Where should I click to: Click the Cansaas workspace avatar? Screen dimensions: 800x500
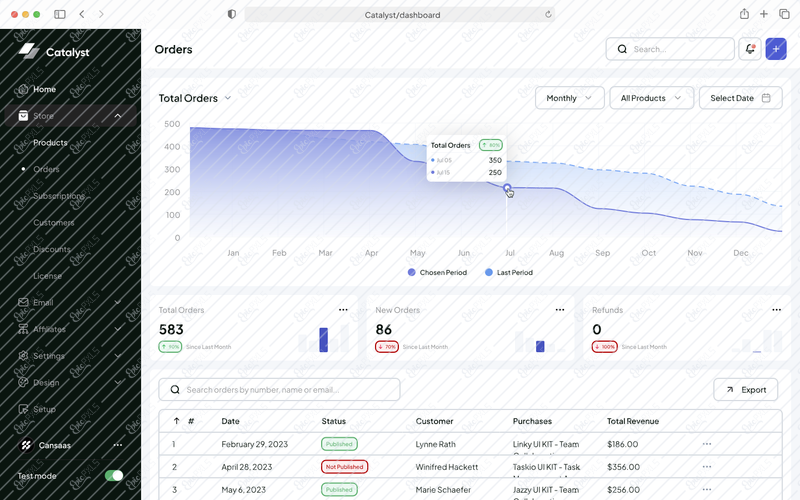[26, 445]
